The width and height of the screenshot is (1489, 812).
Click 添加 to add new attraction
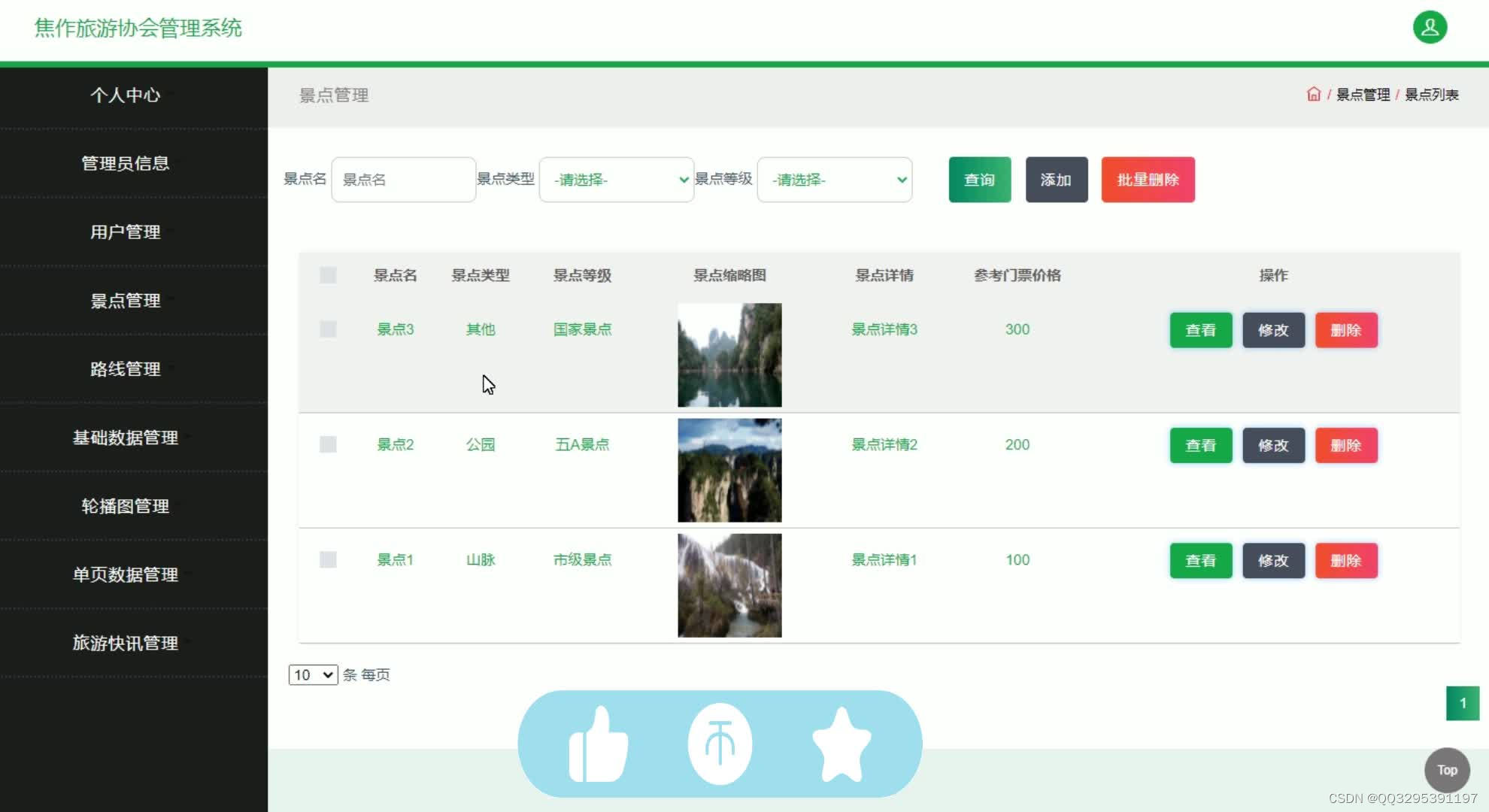click(1055, 179)
